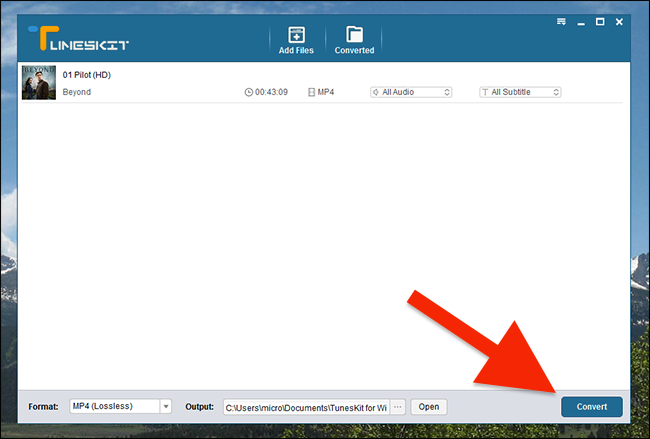Click the Open output folder button

[x=429, y=407]
